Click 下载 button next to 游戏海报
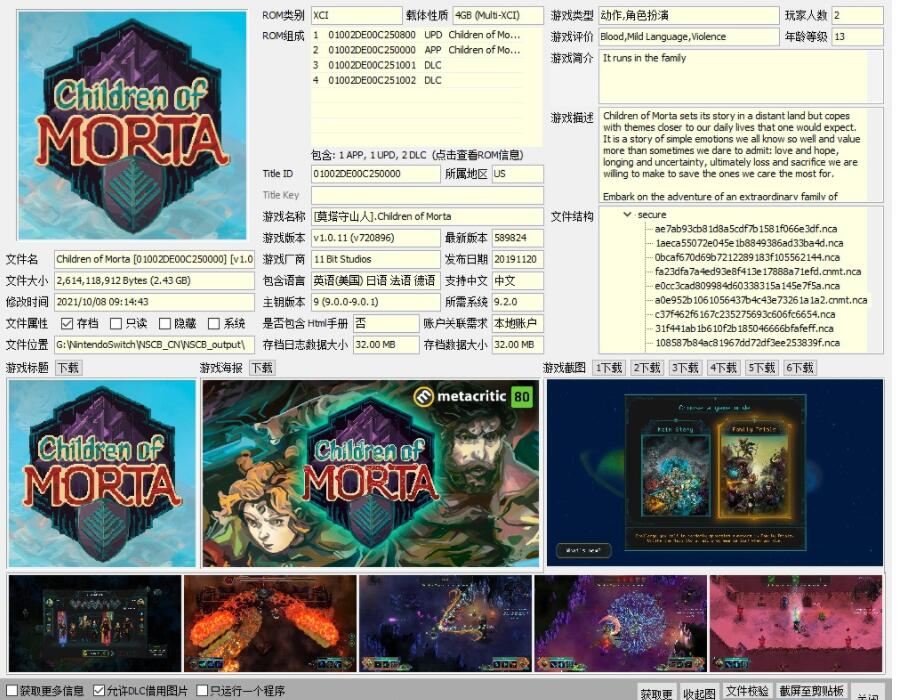Image resolution: width=898 pixels, height=700 pixels. click(262, 368)
